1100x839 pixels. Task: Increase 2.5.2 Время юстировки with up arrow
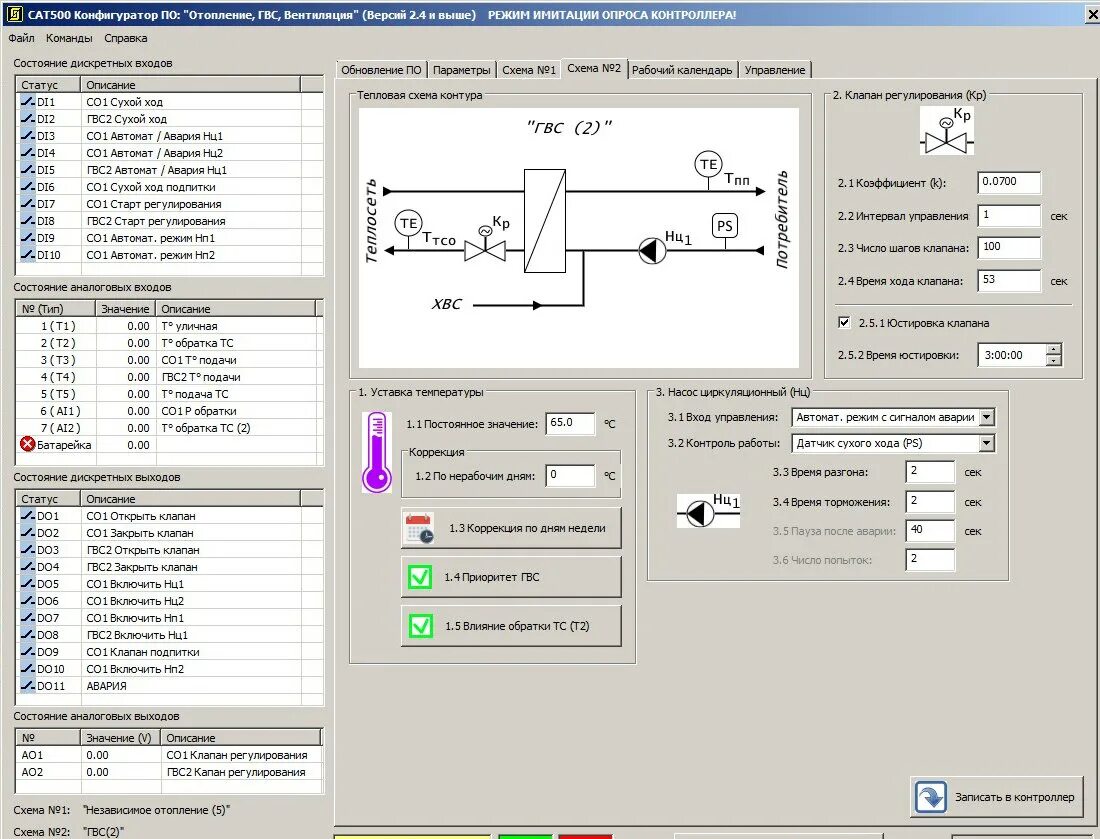pos(1054,349)
